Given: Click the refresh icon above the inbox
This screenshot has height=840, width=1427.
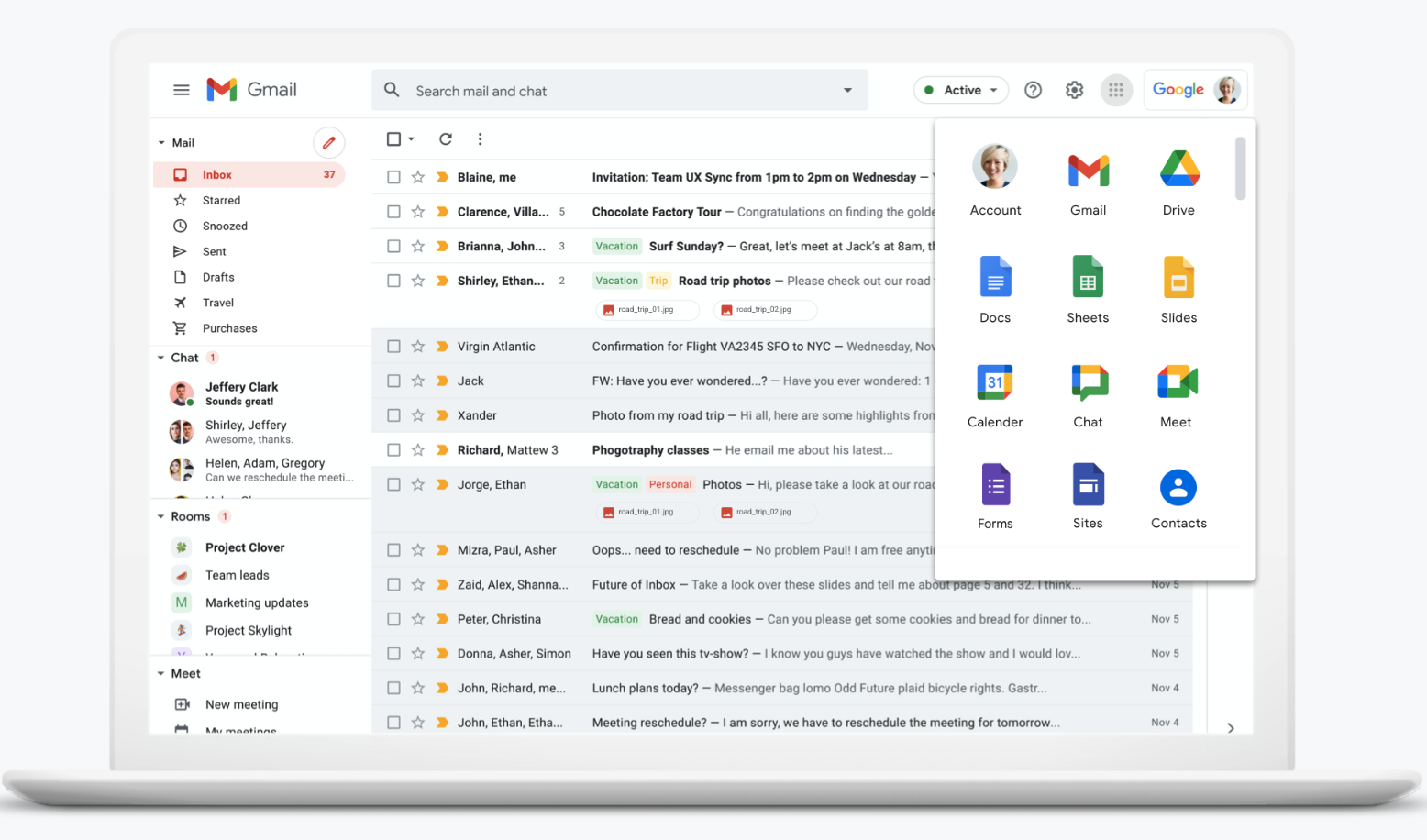Looking at the screenshot, I should (446, 139).
